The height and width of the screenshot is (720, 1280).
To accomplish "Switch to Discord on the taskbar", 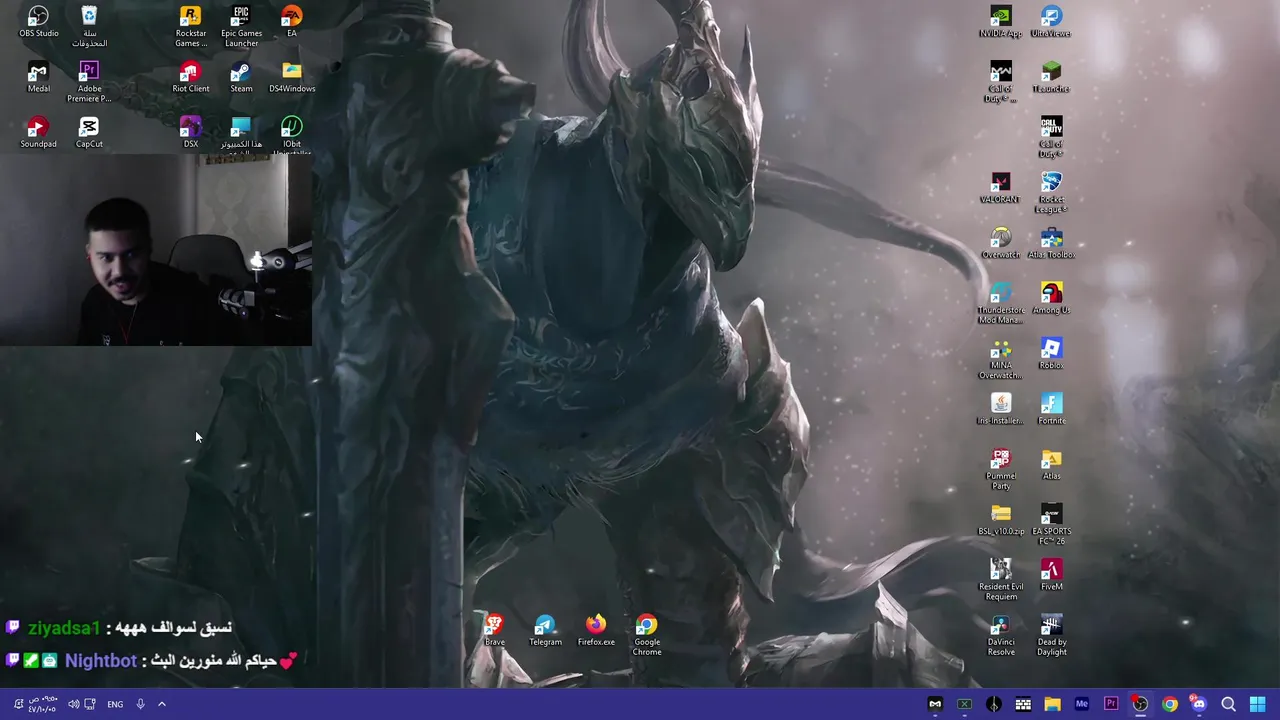I will (x=1198, y=704).
